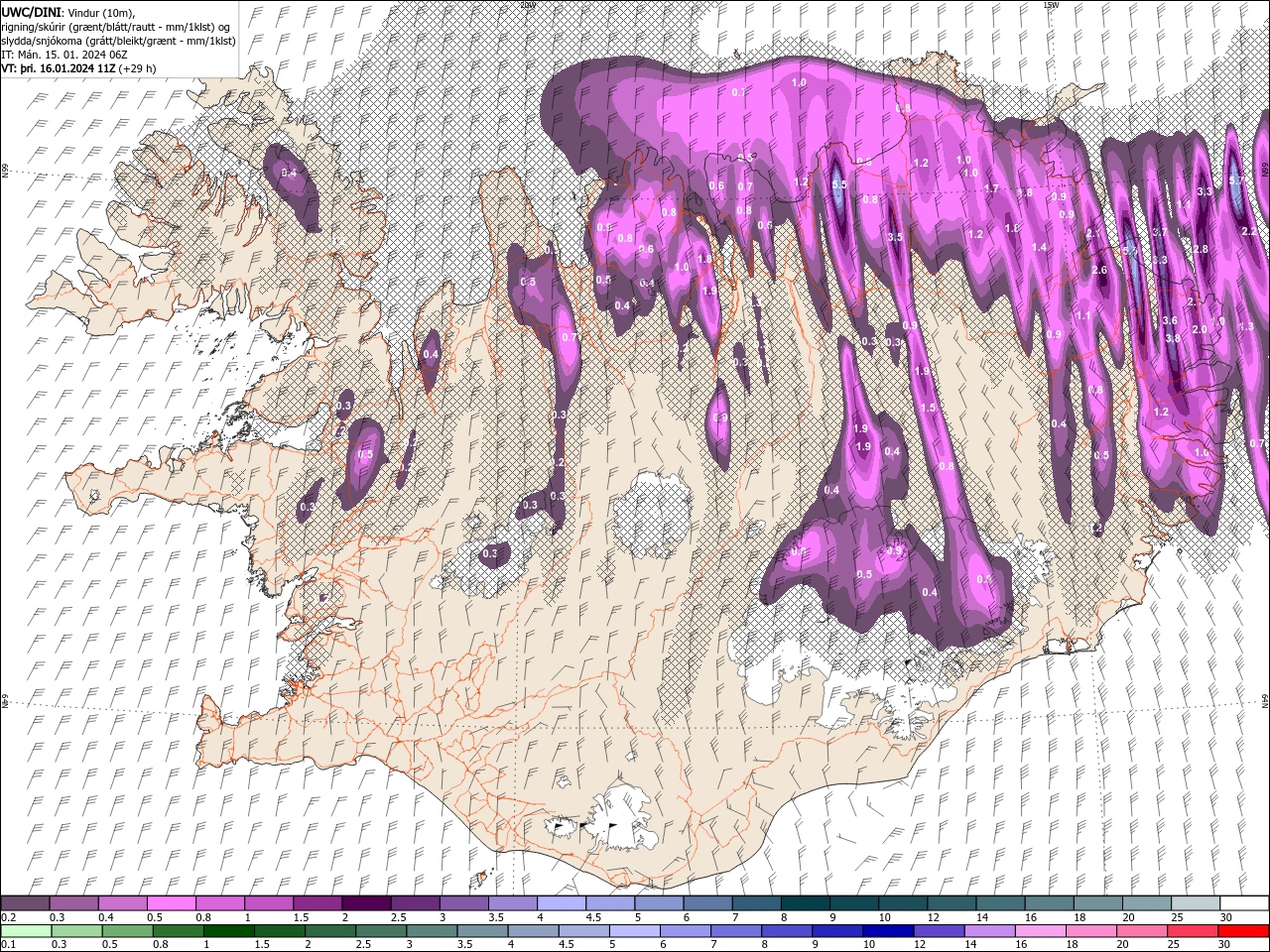This screenshot has width=1270, height=952.
Task: Click the 'UWC/DINI' title in the header box
Action: [31, 12]
